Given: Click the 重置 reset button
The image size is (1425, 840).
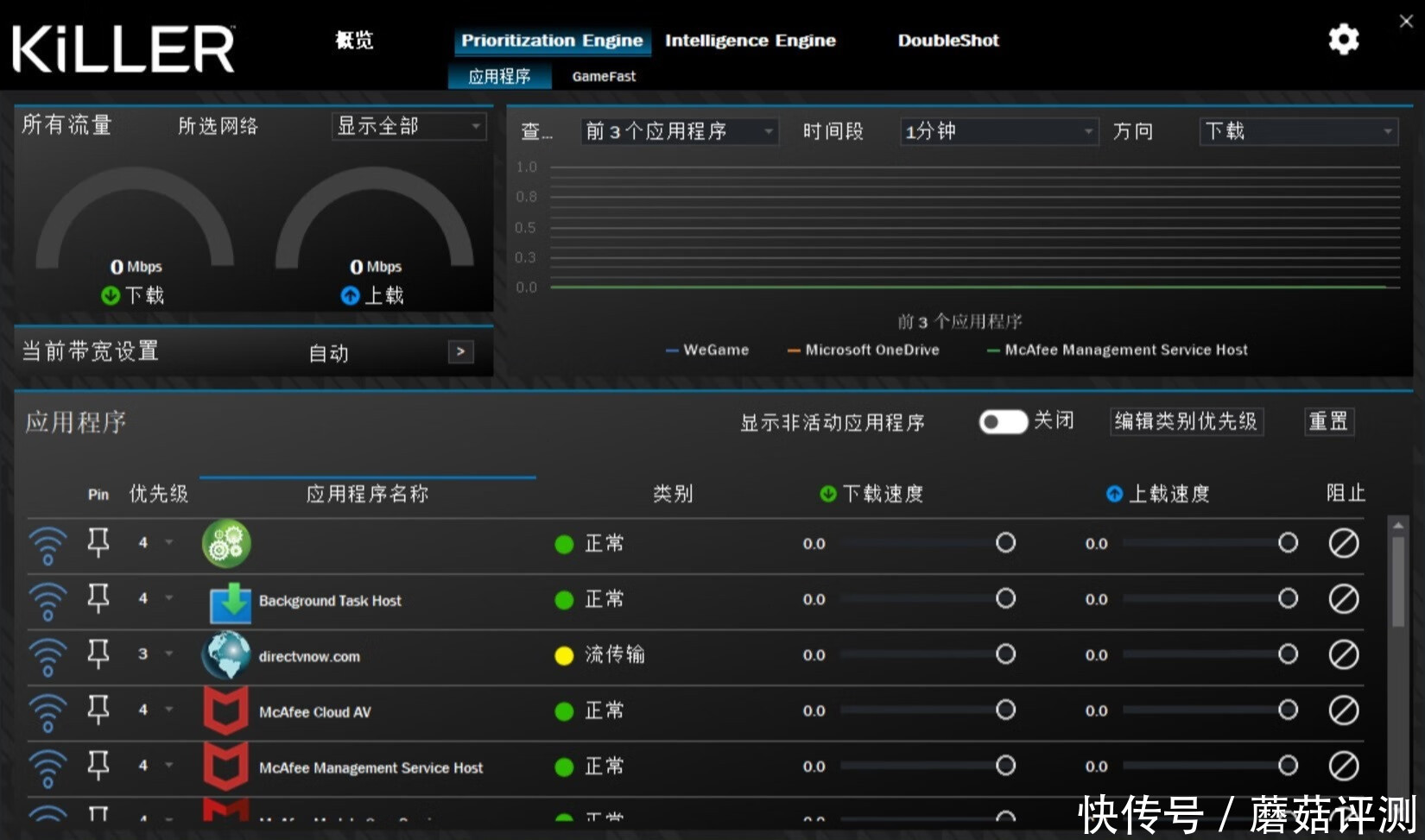Looking at the screenshot, I should [1328, 421].
